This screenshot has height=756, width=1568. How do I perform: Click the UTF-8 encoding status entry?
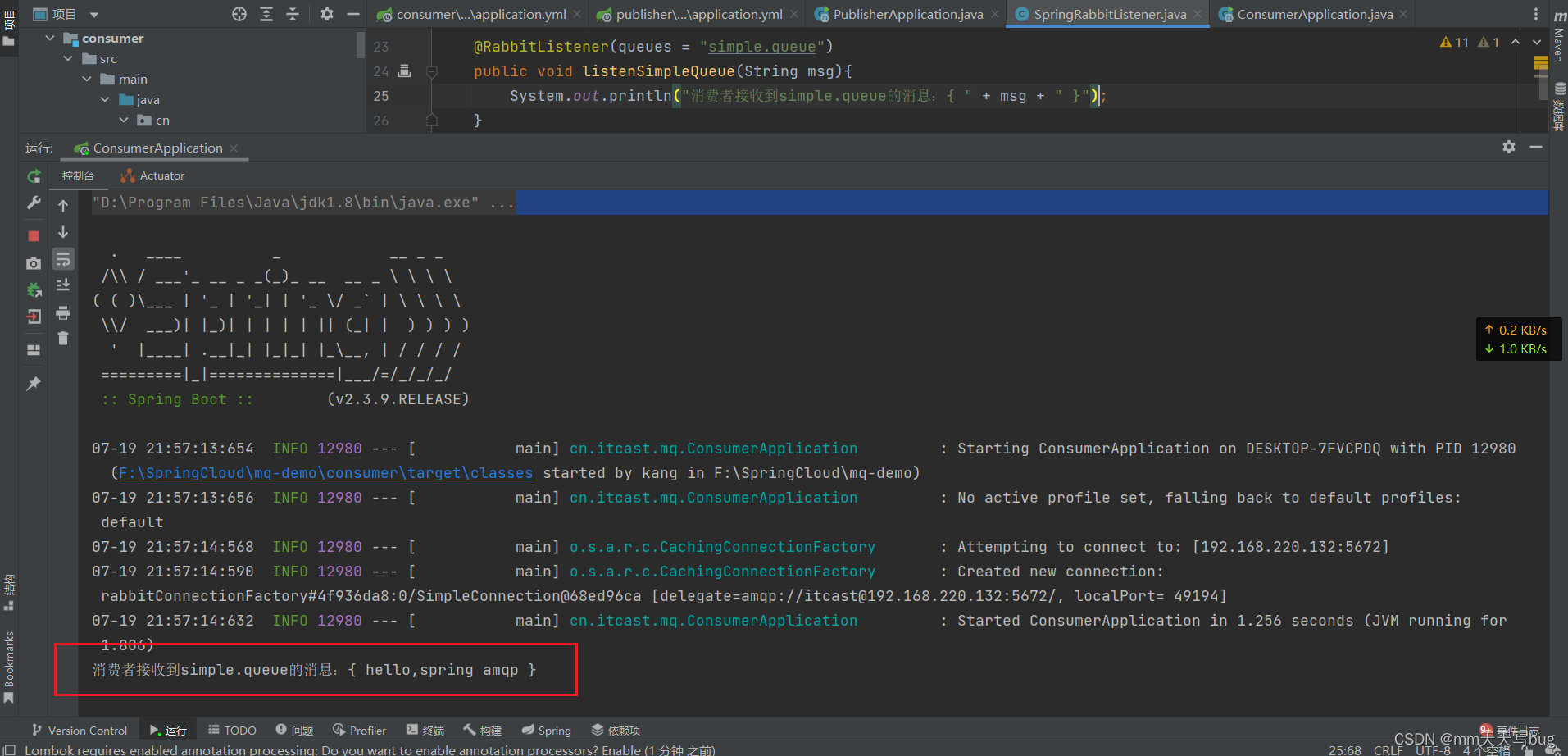[1433, 749]
